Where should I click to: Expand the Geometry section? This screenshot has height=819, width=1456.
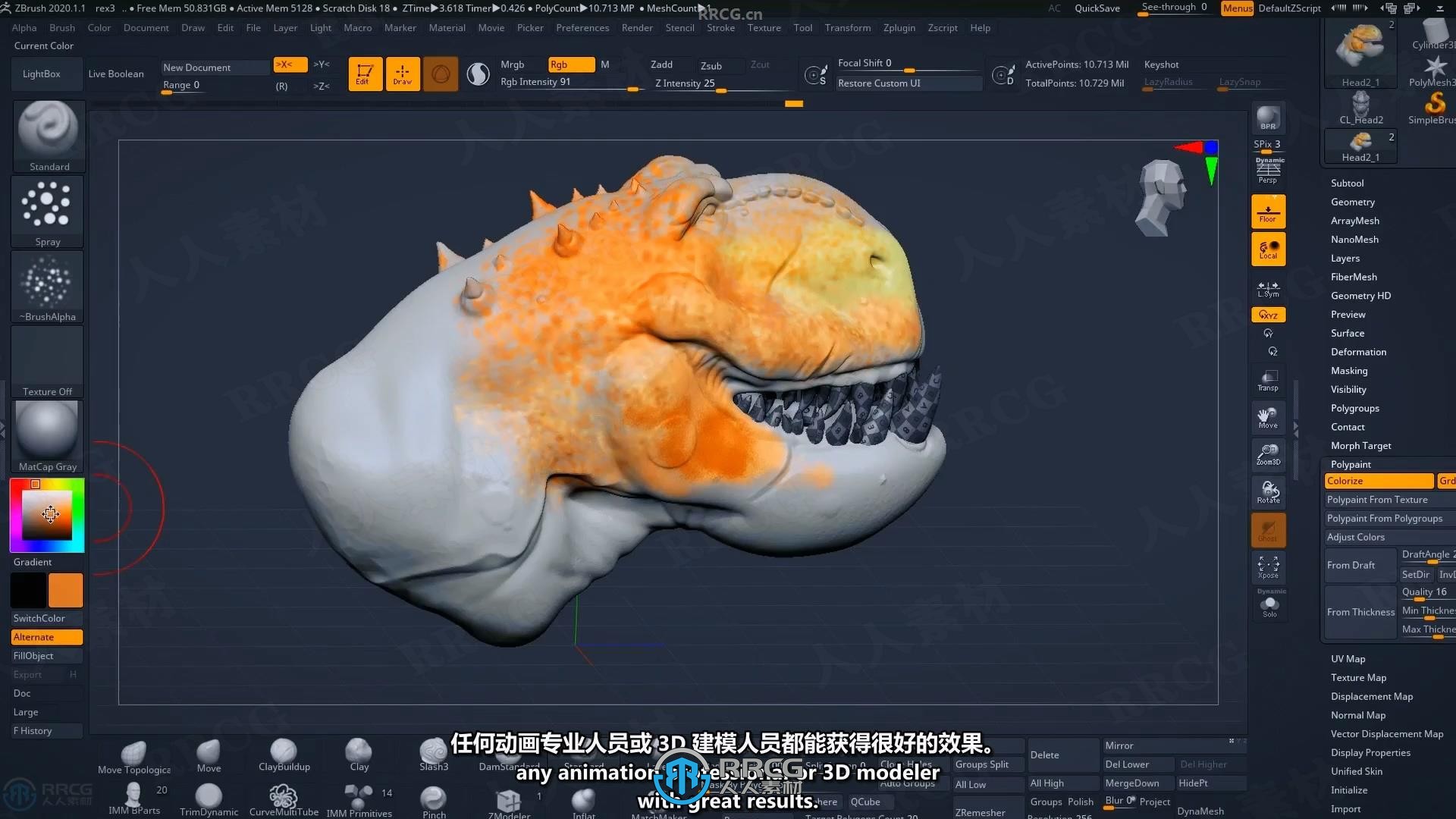click(1352, 202)
